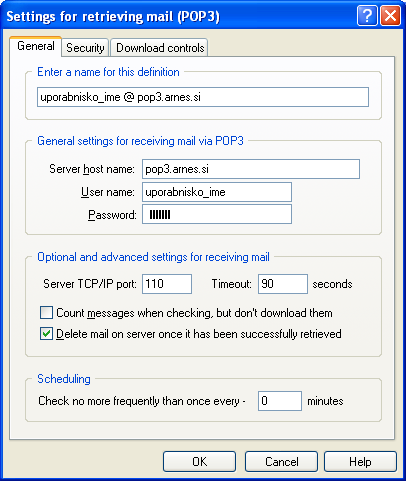Viewport: 406px width, 481px height.
Task: Click the question mark help icon in title bar
Action: click(367, 15)
